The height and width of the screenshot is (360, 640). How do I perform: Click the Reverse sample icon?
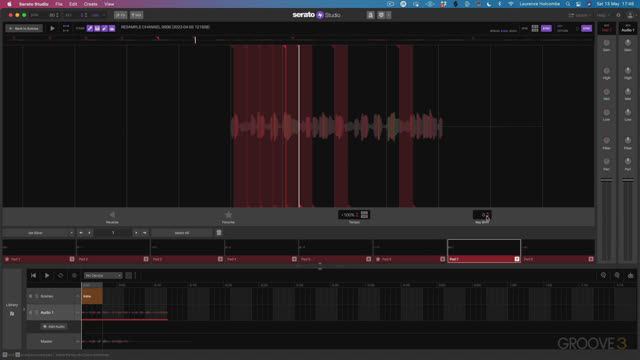[x=112, y=215]
